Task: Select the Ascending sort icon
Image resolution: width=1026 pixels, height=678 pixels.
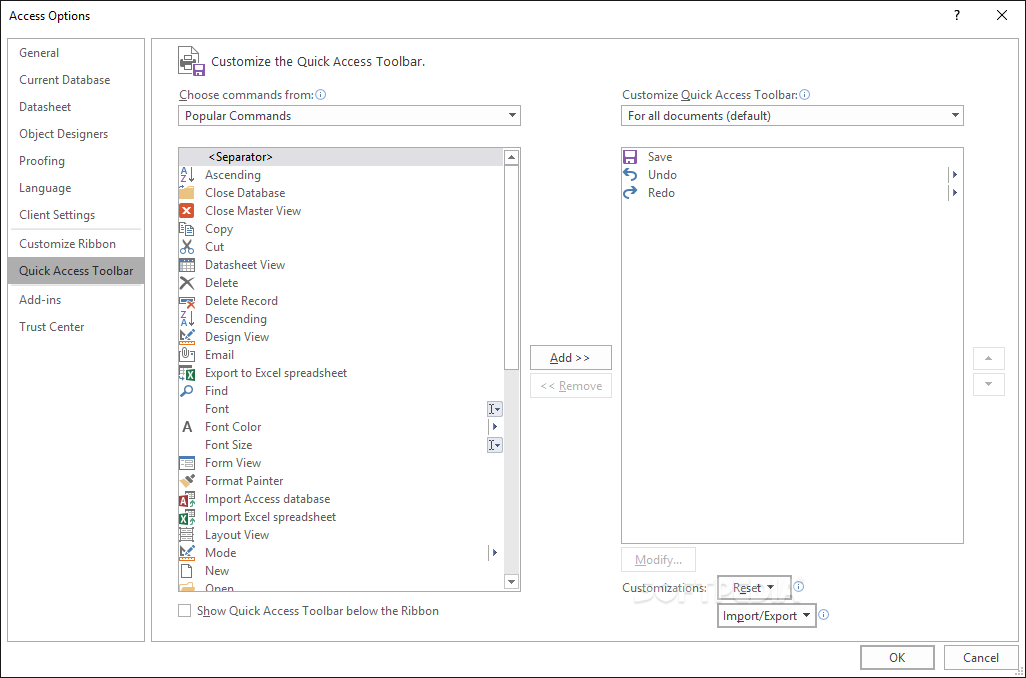Action: coord(187,175)
